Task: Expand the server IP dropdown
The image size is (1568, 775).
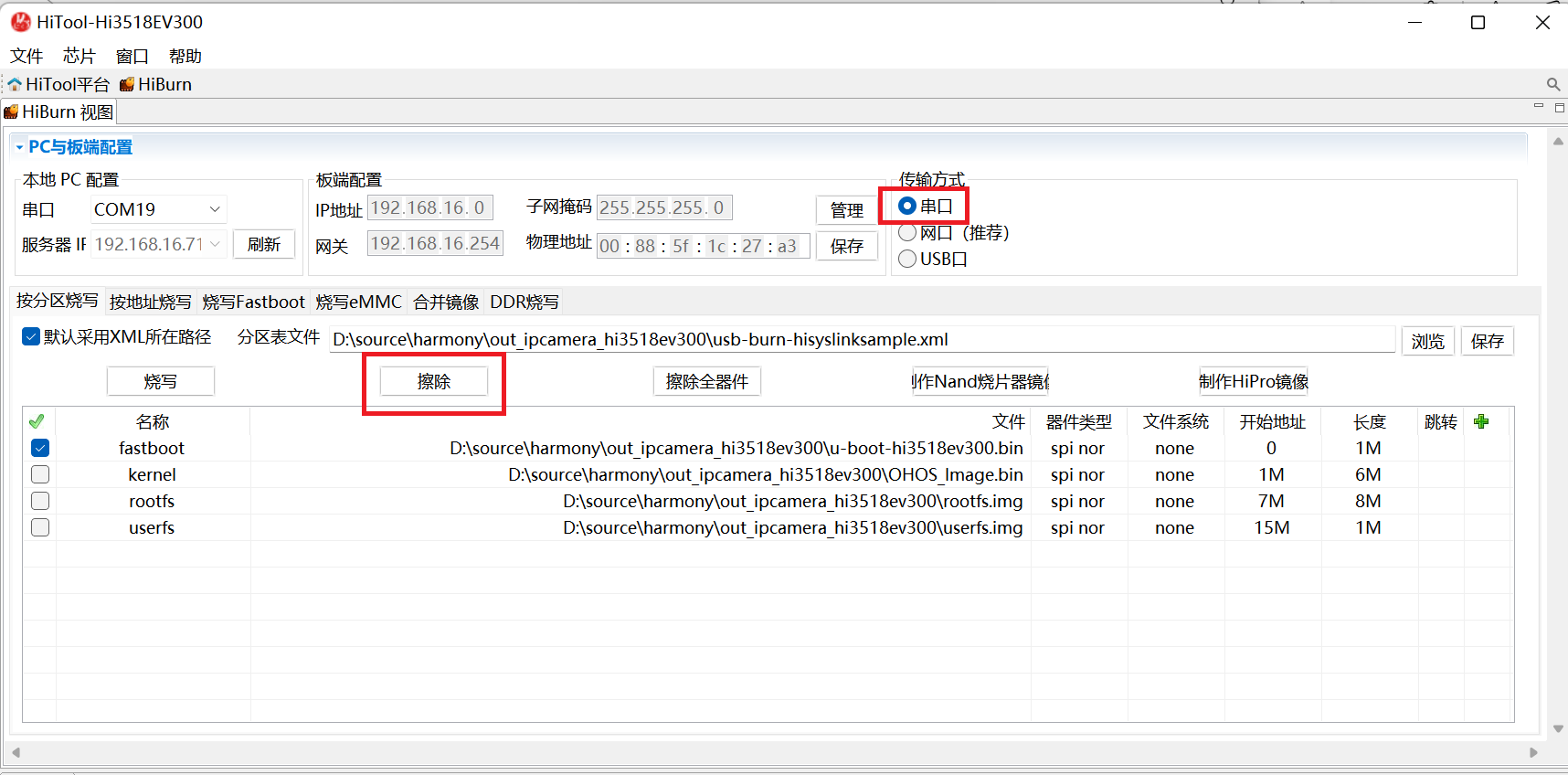Action: pyautogui.click(x=215, y=244)
